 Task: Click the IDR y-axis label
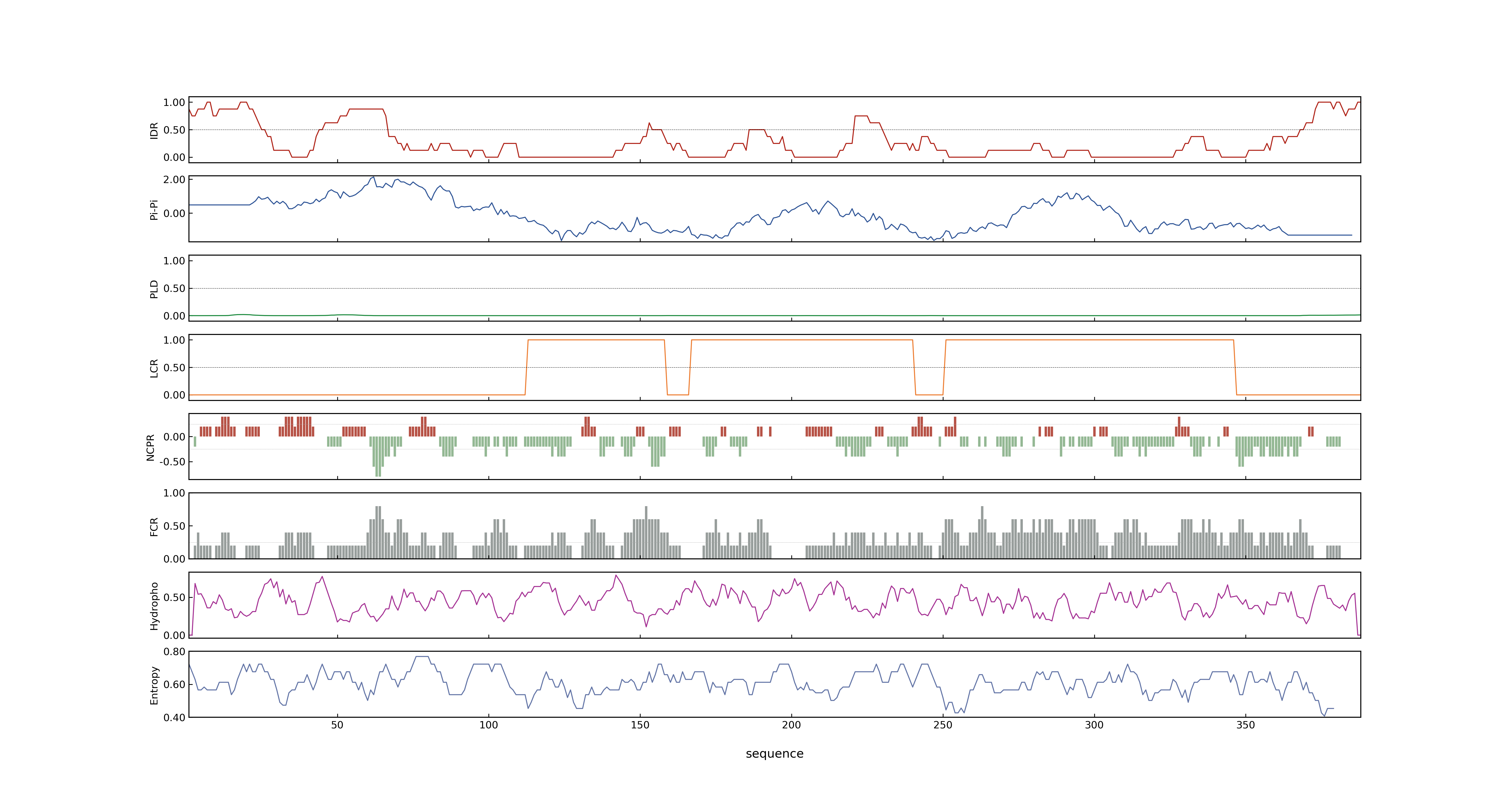(154, 130)
